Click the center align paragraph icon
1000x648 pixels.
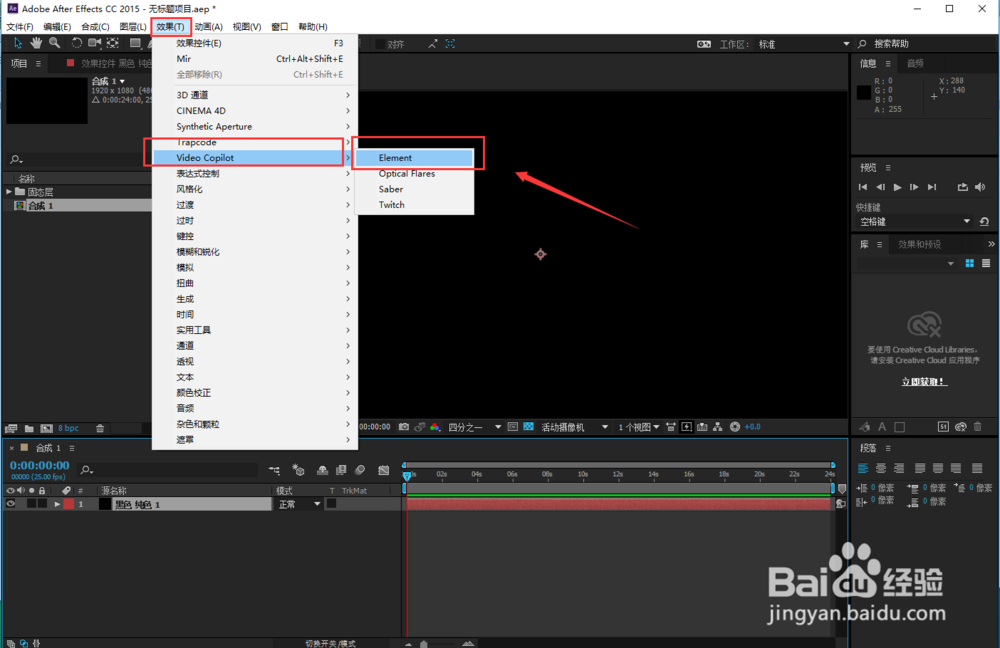tap(881, 469)
